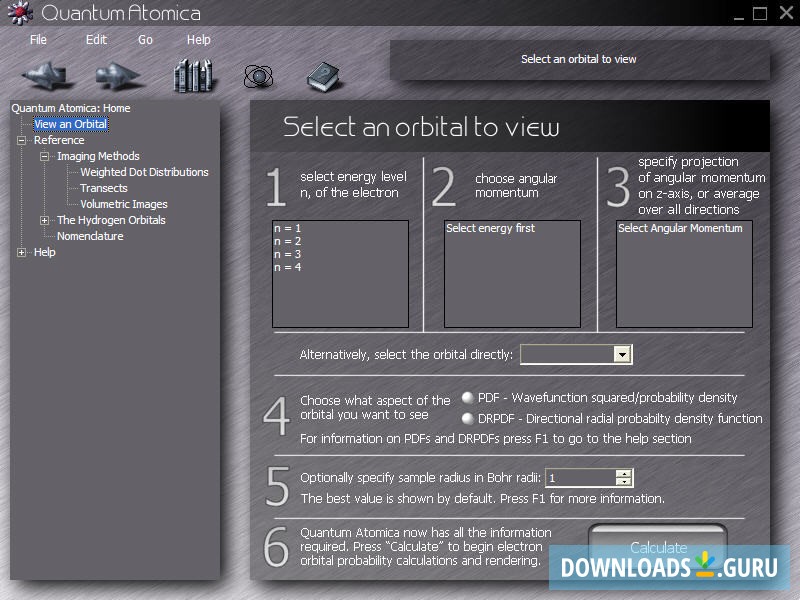
Task: Select View an Orbital in tree
Action: click(70, 124)
